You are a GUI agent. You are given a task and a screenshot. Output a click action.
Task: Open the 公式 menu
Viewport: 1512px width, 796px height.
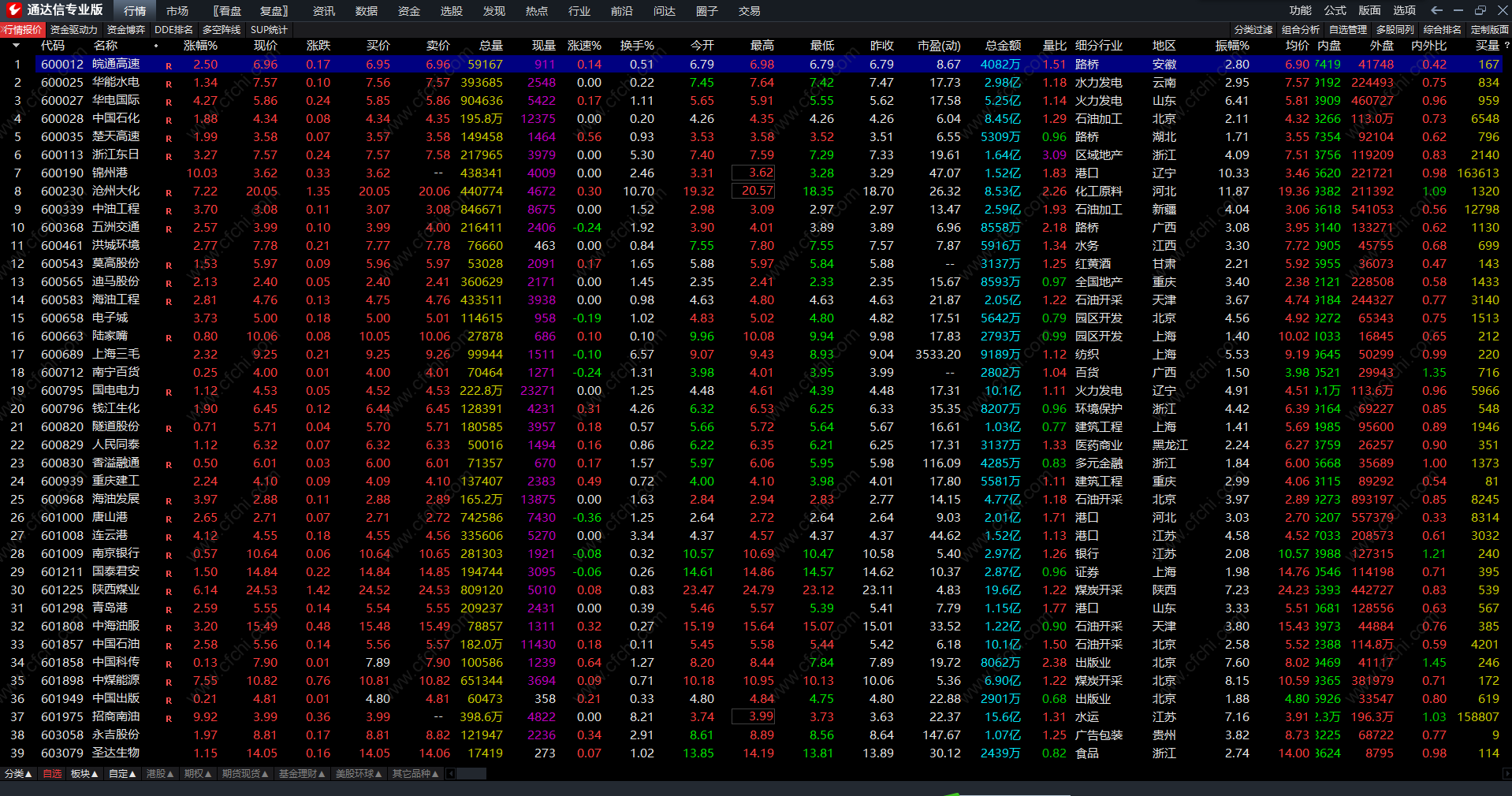pyautogui.click(x=1335, y=10)
